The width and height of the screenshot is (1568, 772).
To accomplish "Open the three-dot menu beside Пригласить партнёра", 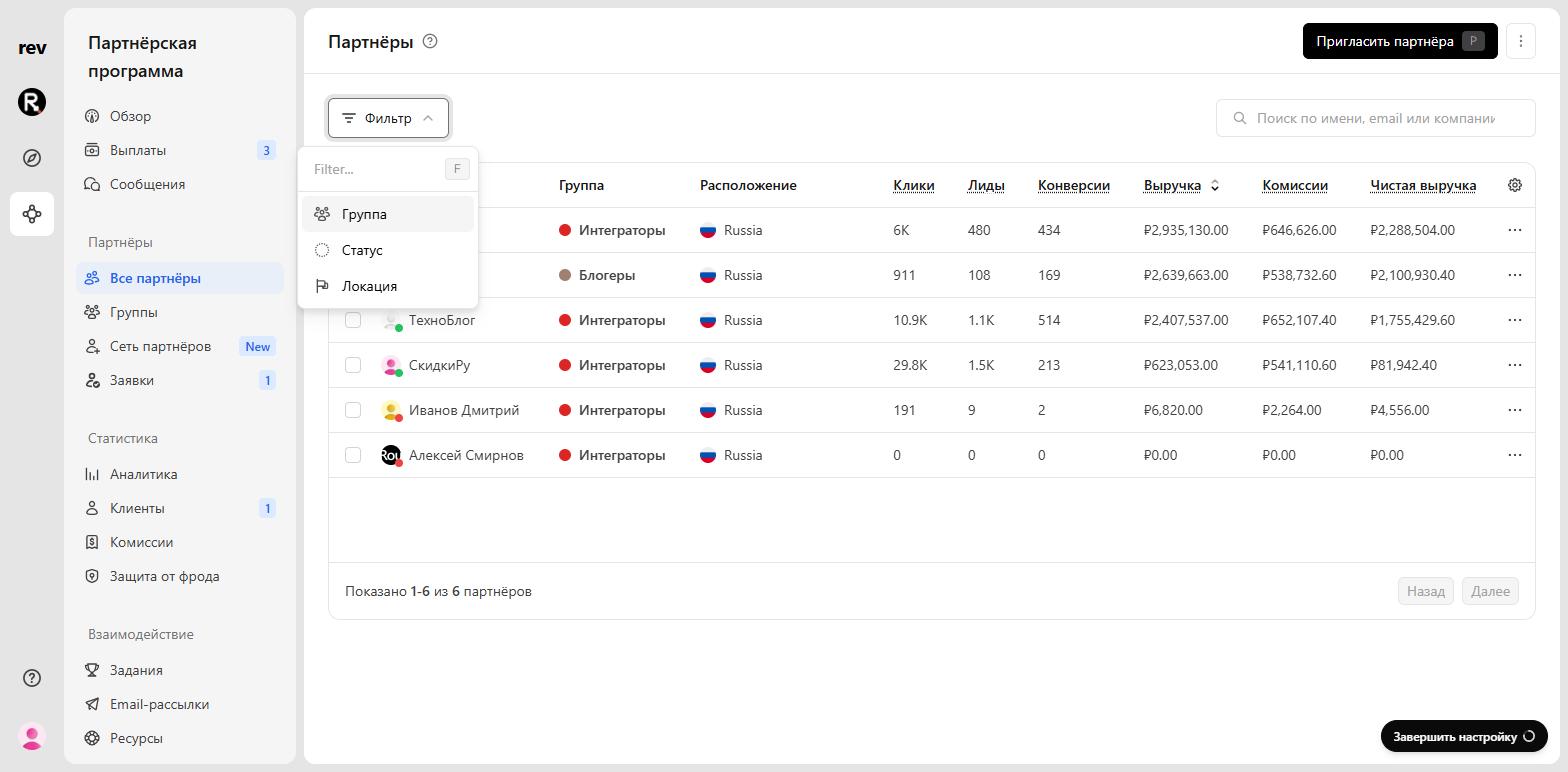I will (x=1520, y=41).
